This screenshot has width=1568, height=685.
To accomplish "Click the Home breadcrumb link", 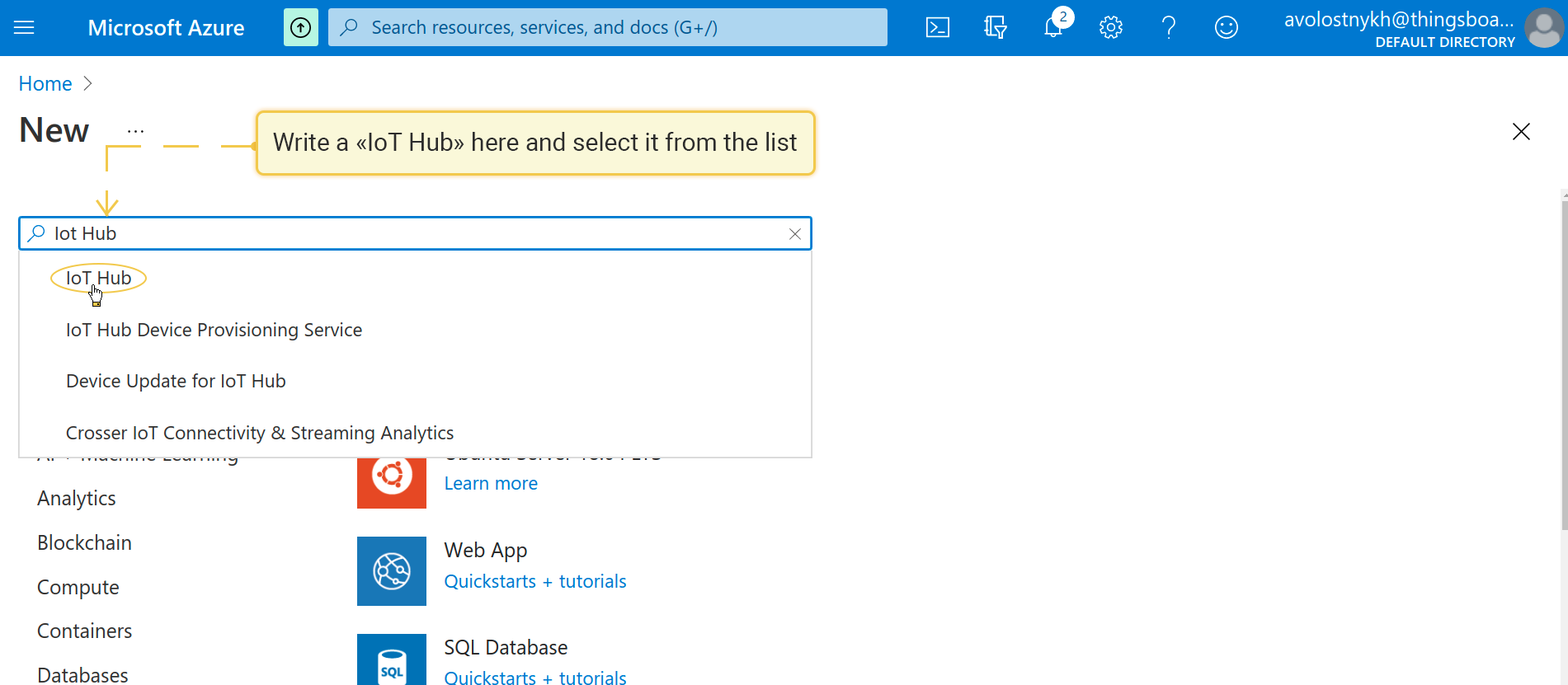I will [x=45, y=84].
